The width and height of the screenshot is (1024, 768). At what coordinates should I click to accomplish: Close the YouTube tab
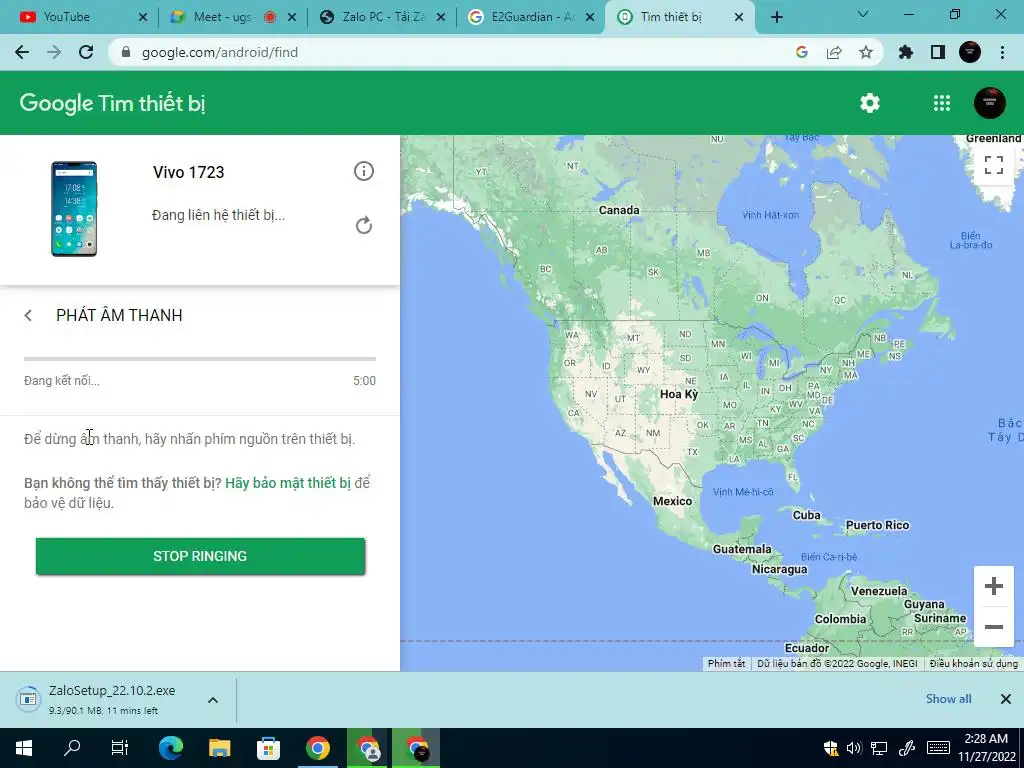[x=143, y=17]
